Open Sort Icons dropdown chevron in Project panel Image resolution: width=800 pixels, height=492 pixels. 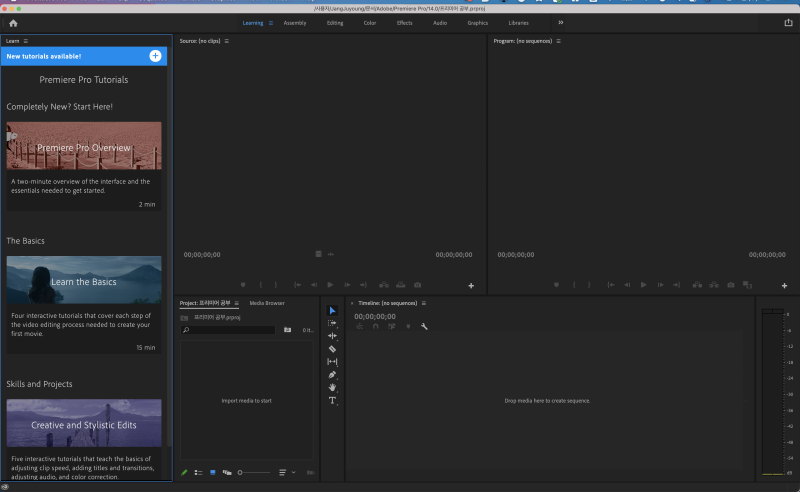(x=293, y=473)
